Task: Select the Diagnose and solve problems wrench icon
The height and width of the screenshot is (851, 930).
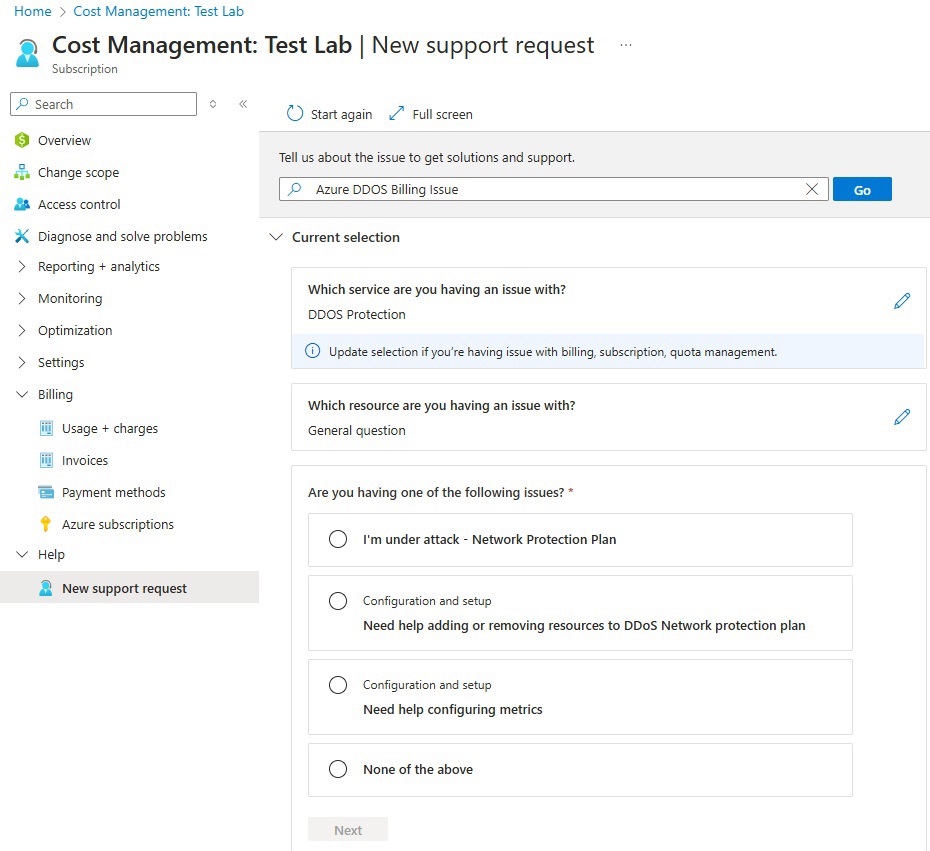Action: 21,236
